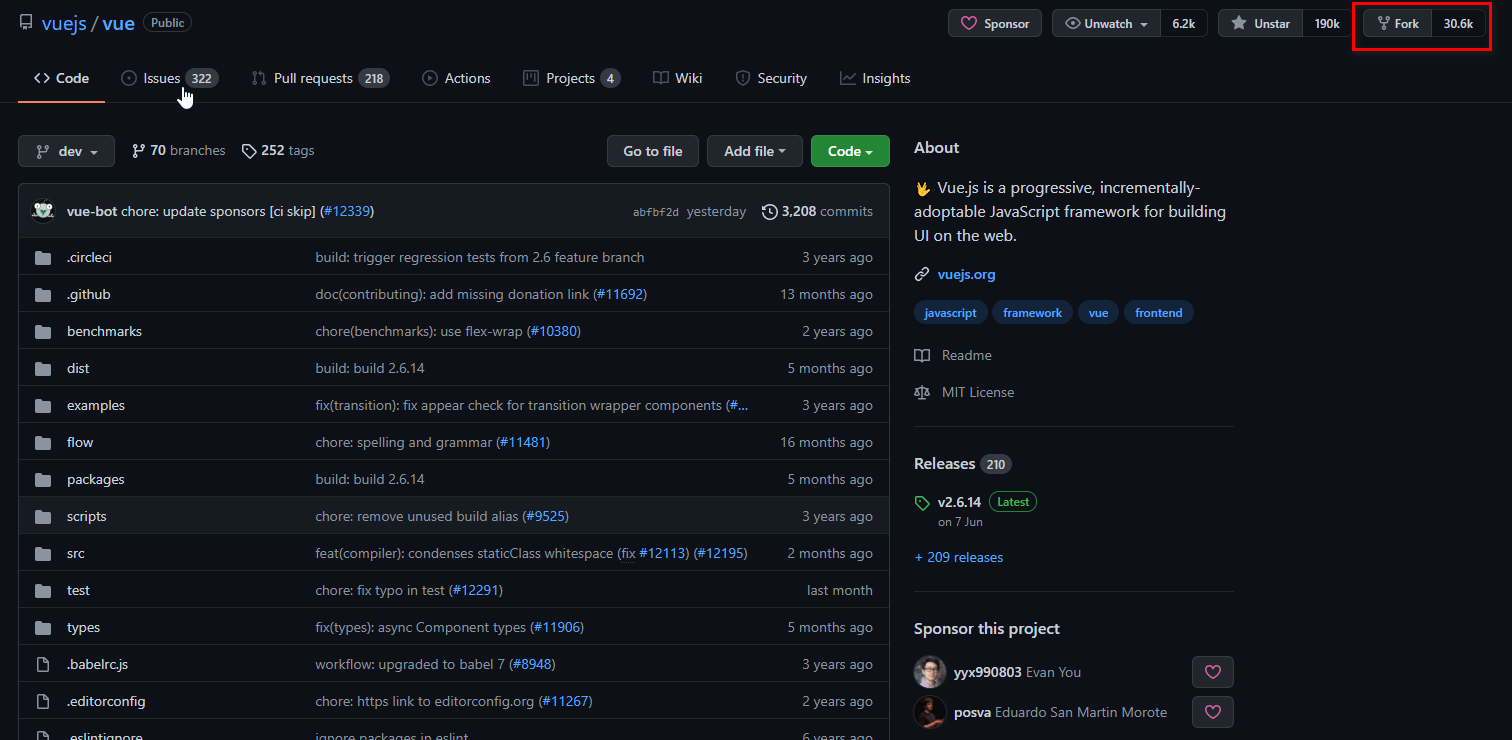Open the Insights tab
The width and height of the screenshot is (1512, 740).
point(875,78)
